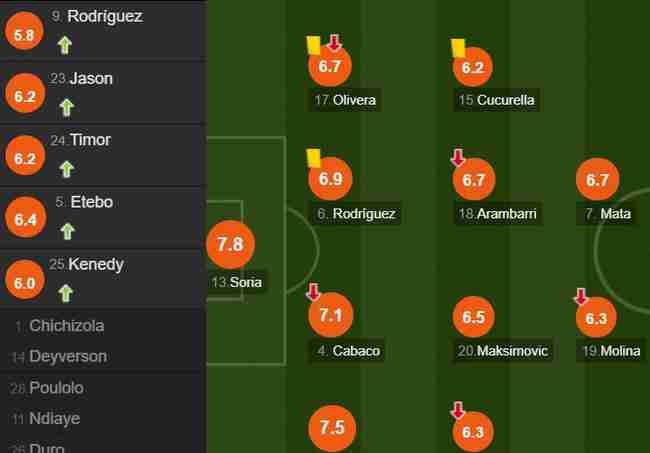
Task: Click the 7.5 rating circle at pitch bottom
Action: pos(332,428)
